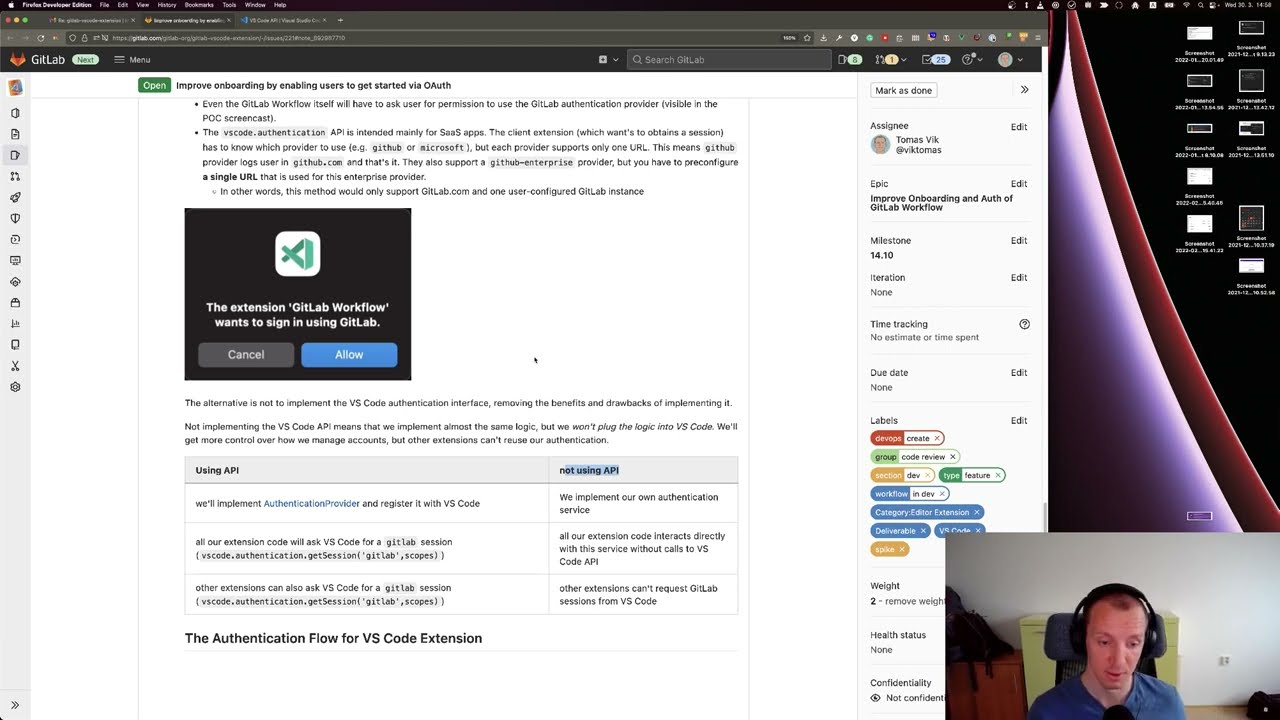The width and height of the screenshot is (1280, 720).
Task: Open the GitLab Menu hamburger
Action: (132, 60)
